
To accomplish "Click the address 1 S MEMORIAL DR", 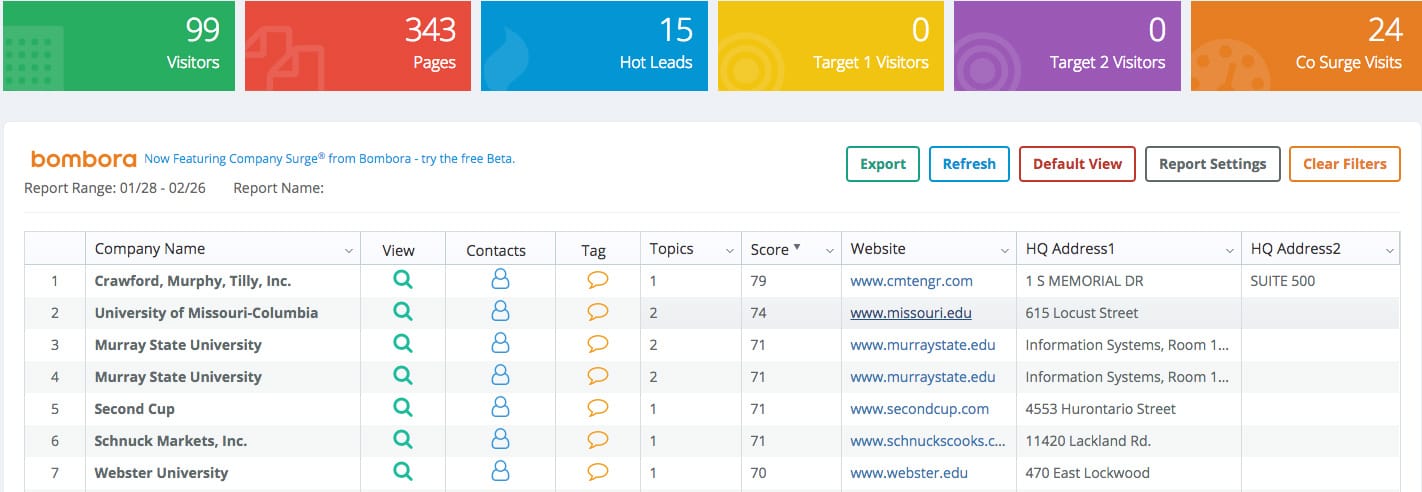I will pyautogui.click(x=1084, y=281).
